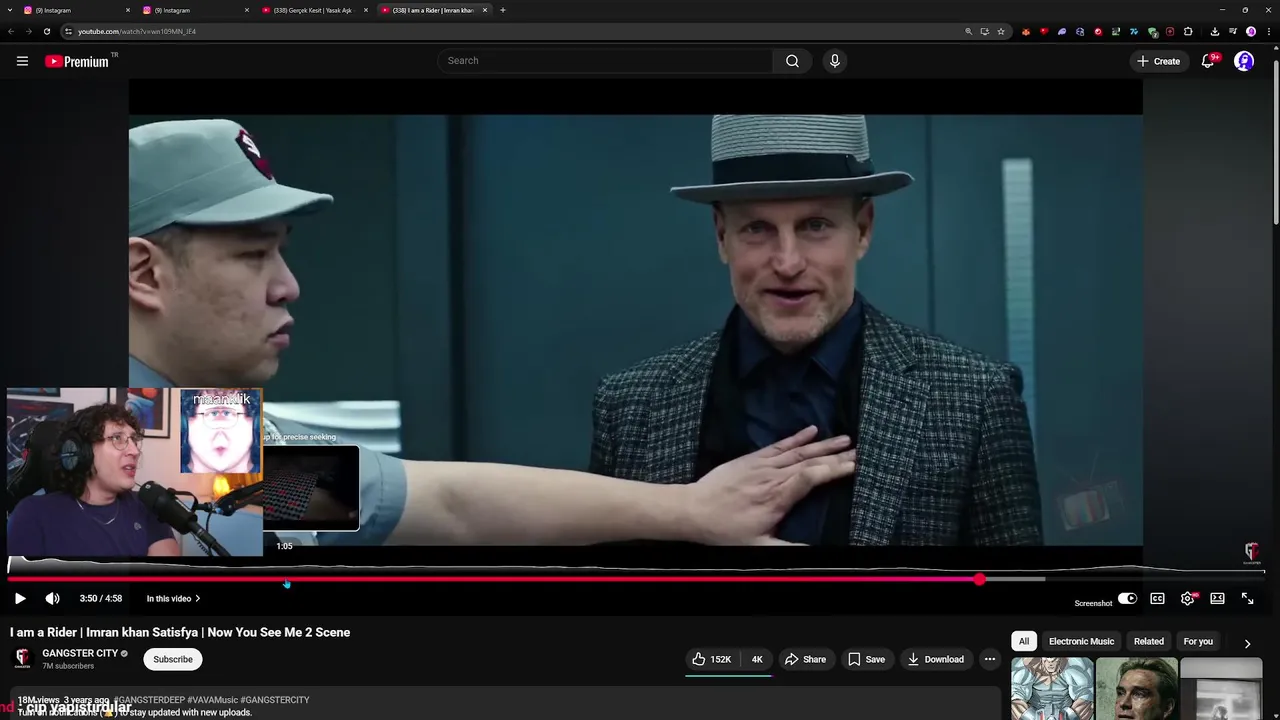The width and height of the screenshot is (1280, 720).
Task: Open the Extensions puzzle menu
Action: 1188,31
